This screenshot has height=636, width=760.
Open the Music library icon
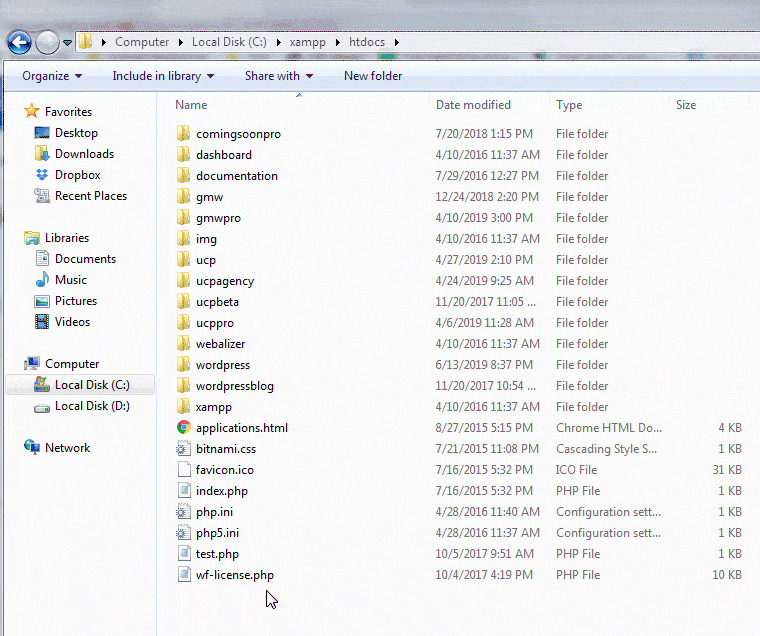pos(42,279)
